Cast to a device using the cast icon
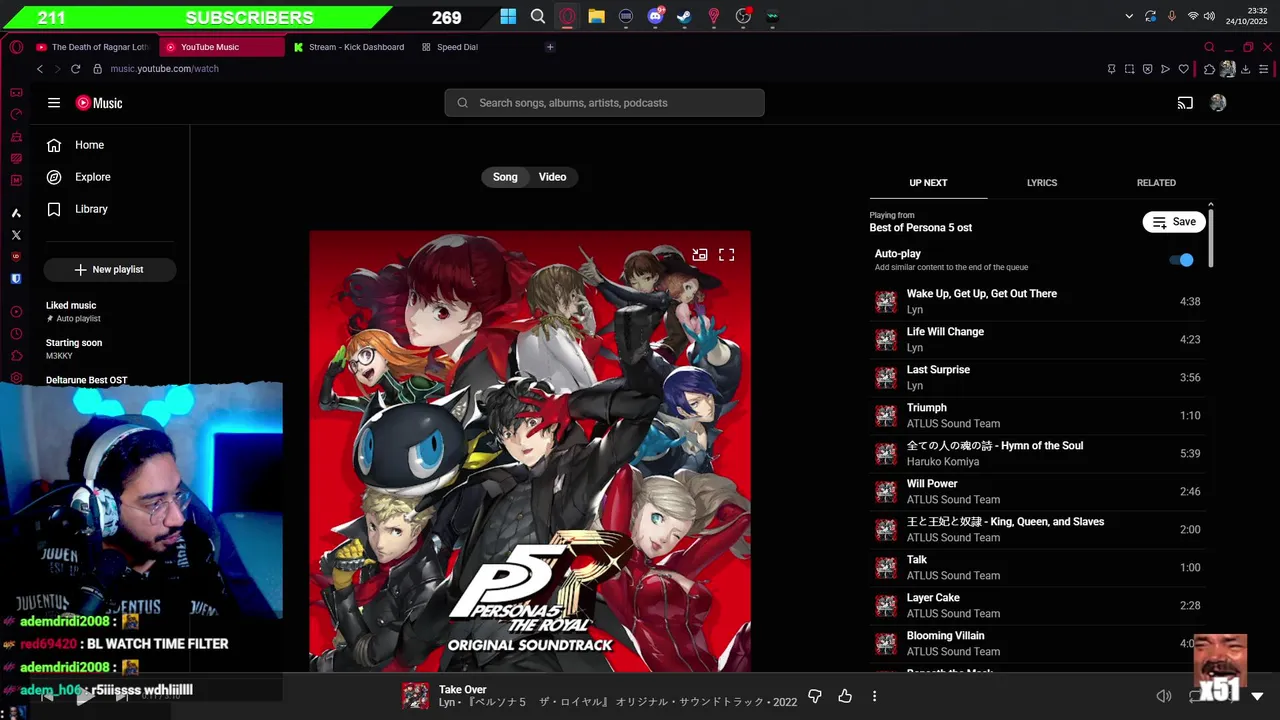 1185,103
